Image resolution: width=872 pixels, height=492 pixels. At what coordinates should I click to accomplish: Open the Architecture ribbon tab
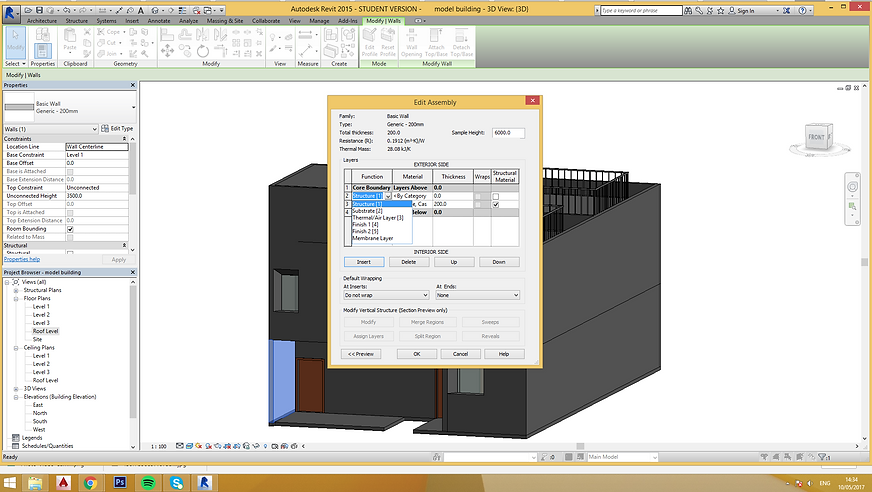pyautogui.click(x=42, y=20)
